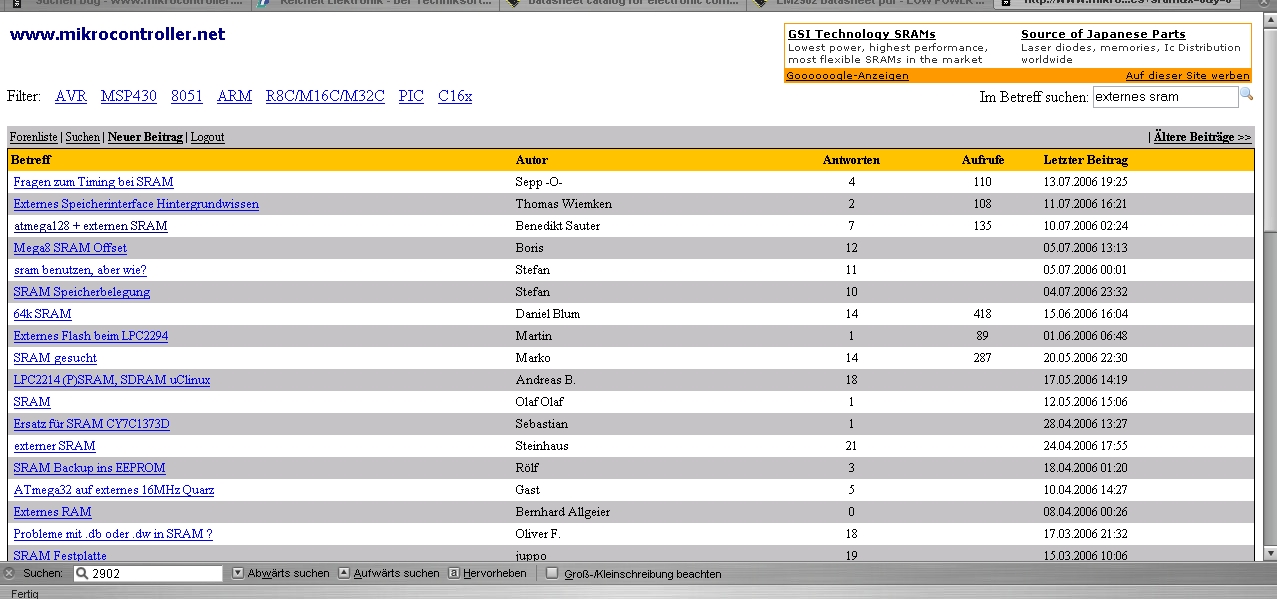
Task: Open thread LPC2214 (P)SRAM, SDRAM uClinux
Action: [112, 380]
